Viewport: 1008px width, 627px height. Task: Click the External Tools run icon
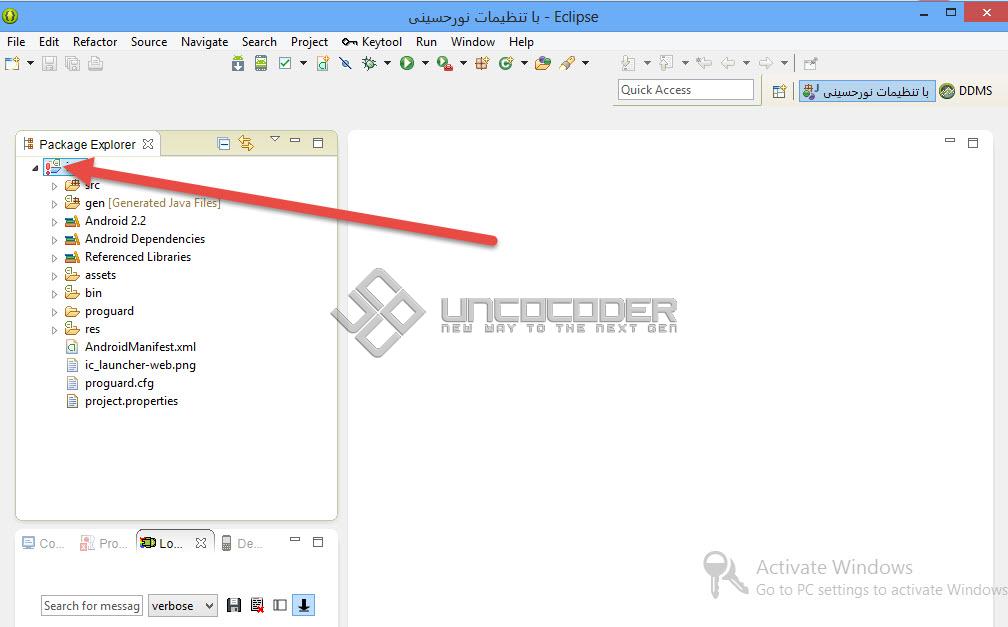coord(444,63)
